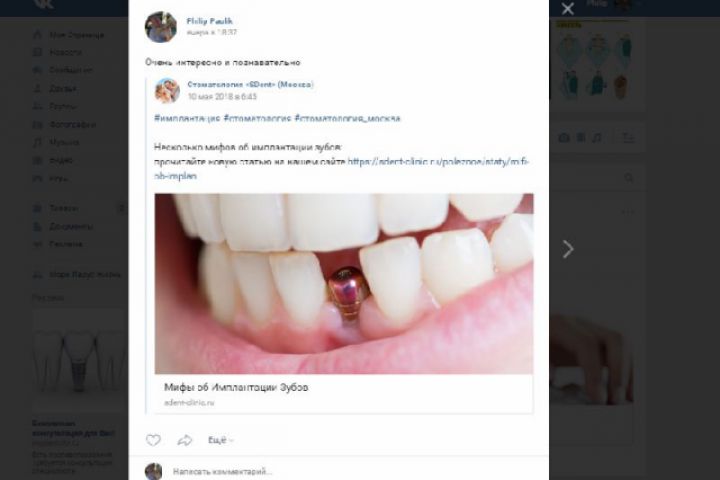
Task: Open the more attachments icon in background
Action: pos(629,137)
